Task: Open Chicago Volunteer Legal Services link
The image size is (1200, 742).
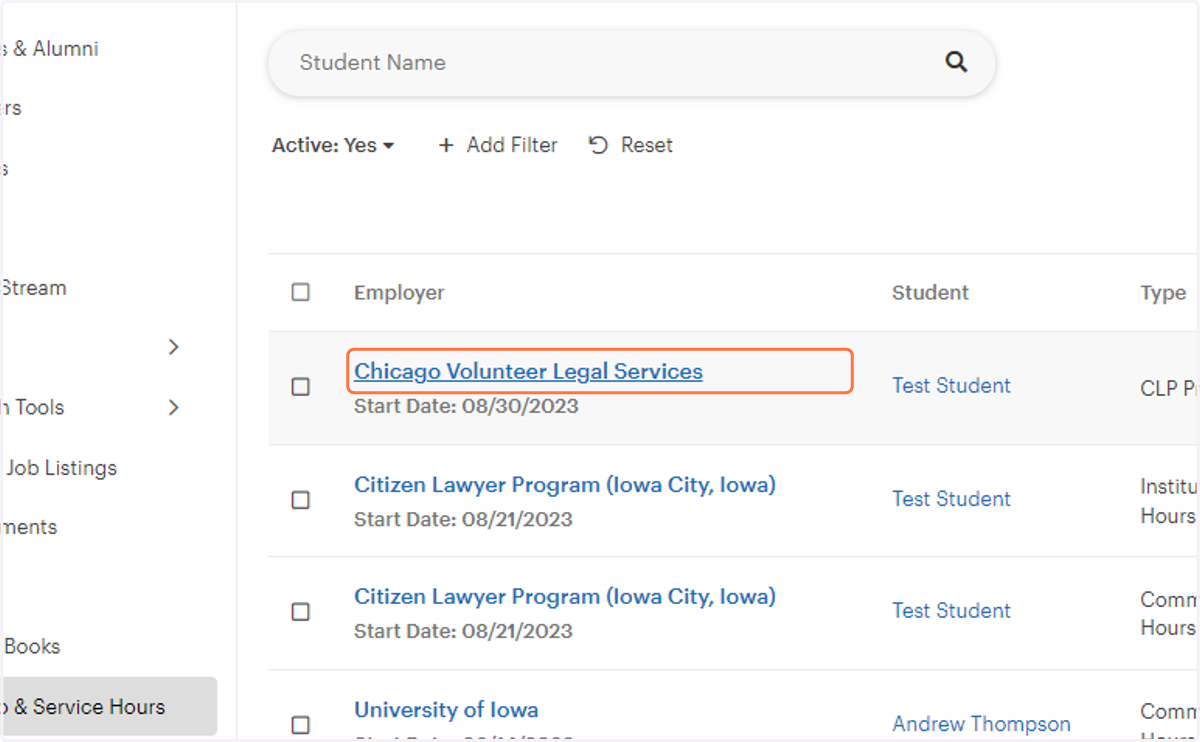Action: [528, 371]
